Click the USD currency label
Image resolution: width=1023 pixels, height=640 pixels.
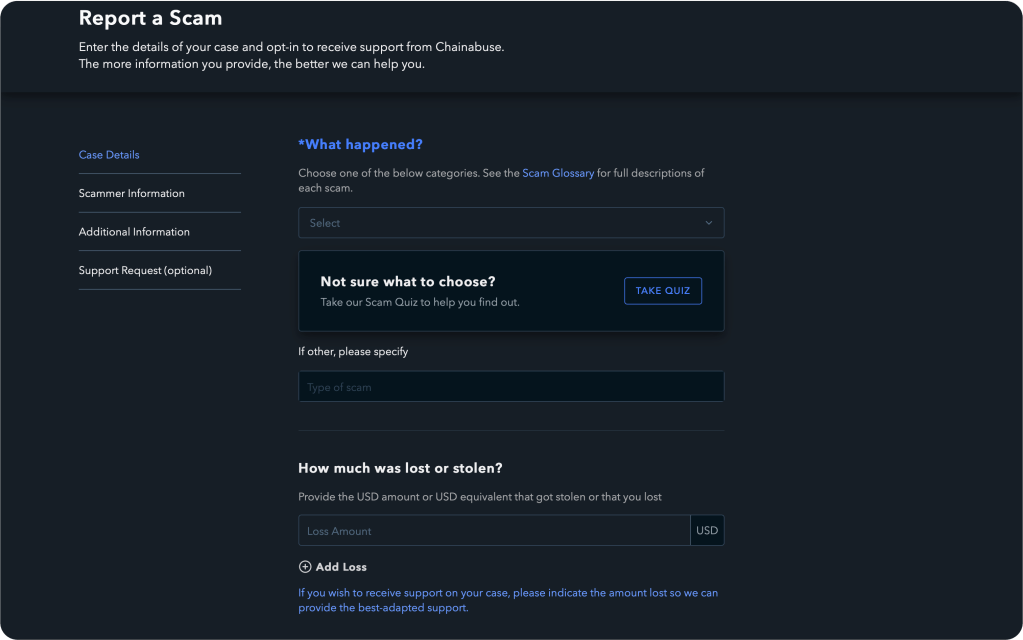point(707,531)
